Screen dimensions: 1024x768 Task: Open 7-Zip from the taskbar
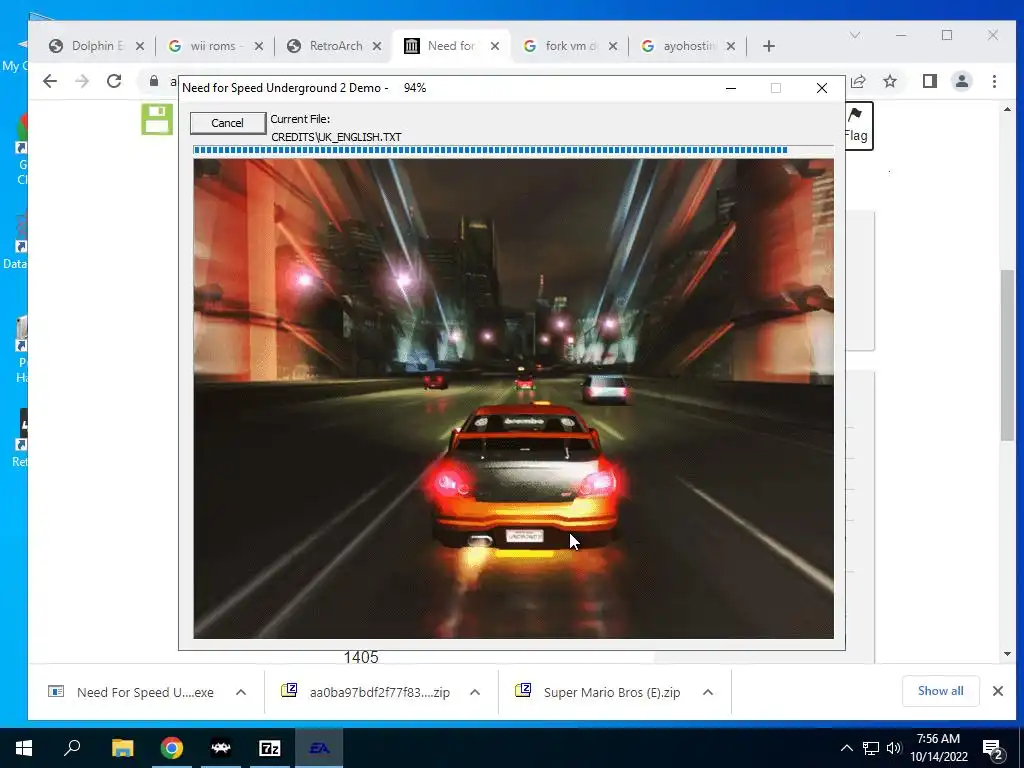tap(270, 748)
